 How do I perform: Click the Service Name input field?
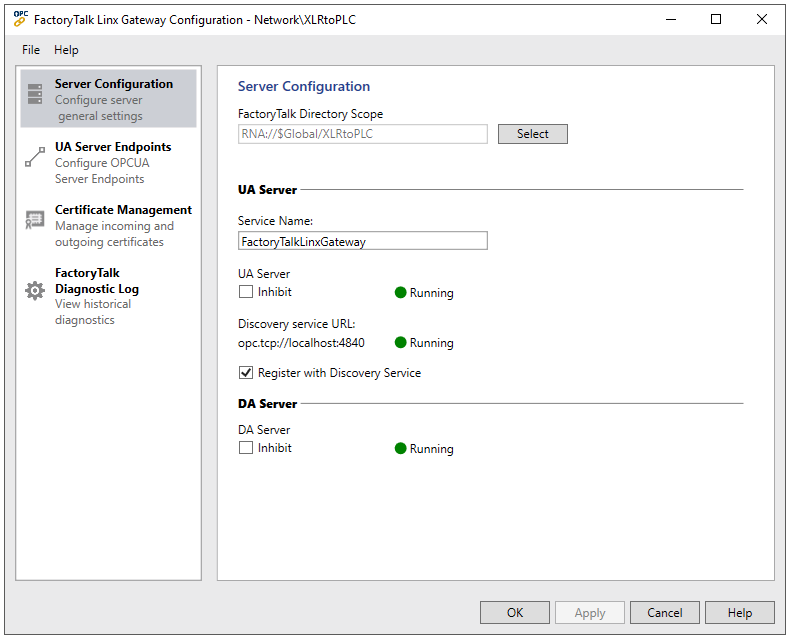click(x=363, y=241)
